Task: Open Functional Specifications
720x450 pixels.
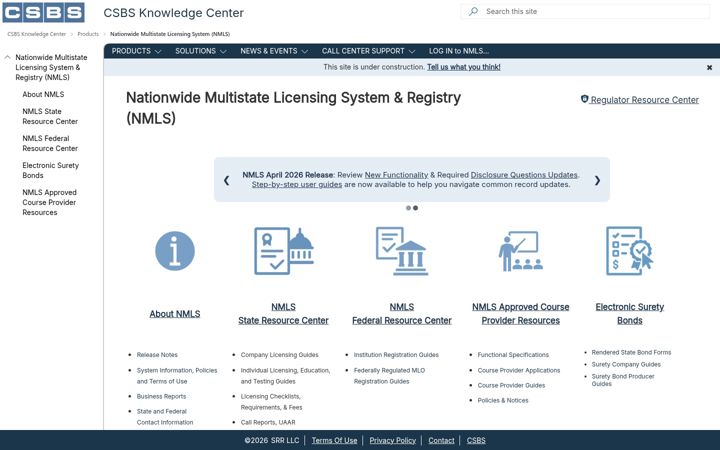Action: [x=513, y=355]
